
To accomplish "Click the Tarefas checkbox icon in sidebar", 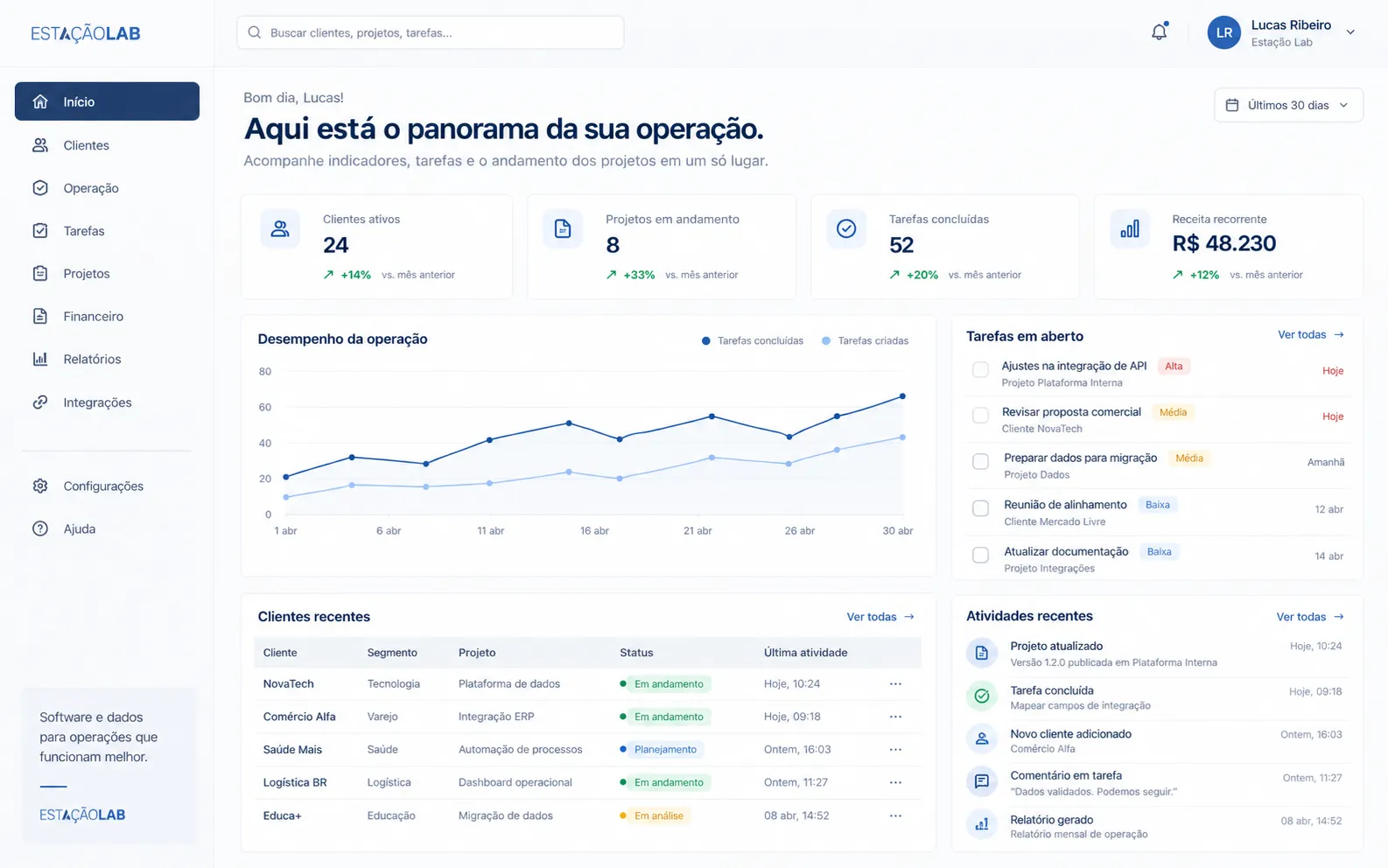I will point(40,231).
